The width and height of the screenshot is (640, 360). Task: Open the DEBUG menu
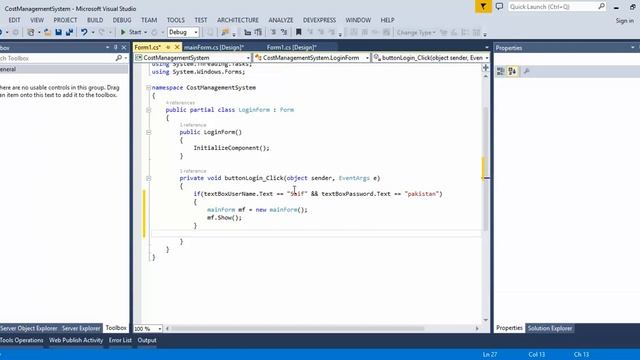click(122, 20)
